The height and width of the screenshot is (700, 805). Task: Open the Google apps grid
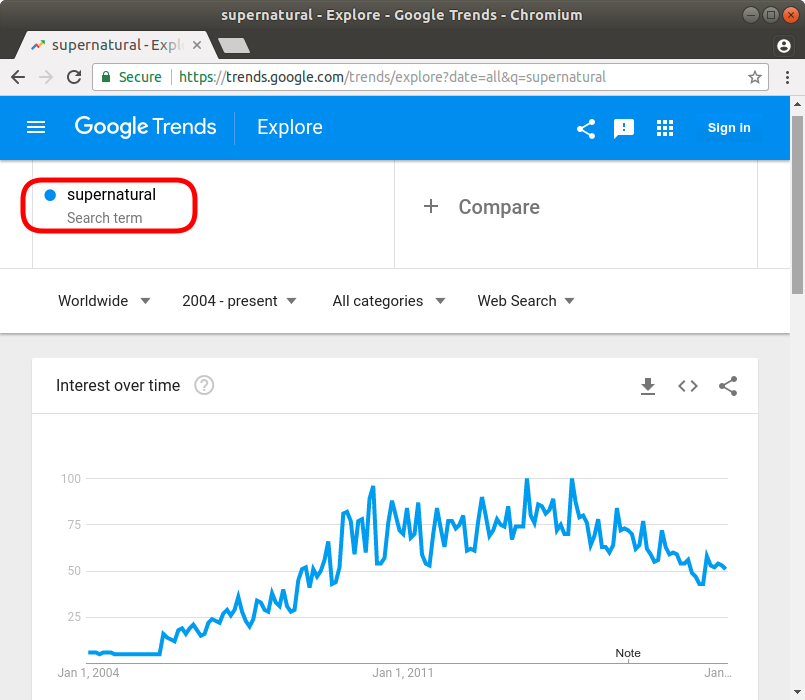pos(665,128)
